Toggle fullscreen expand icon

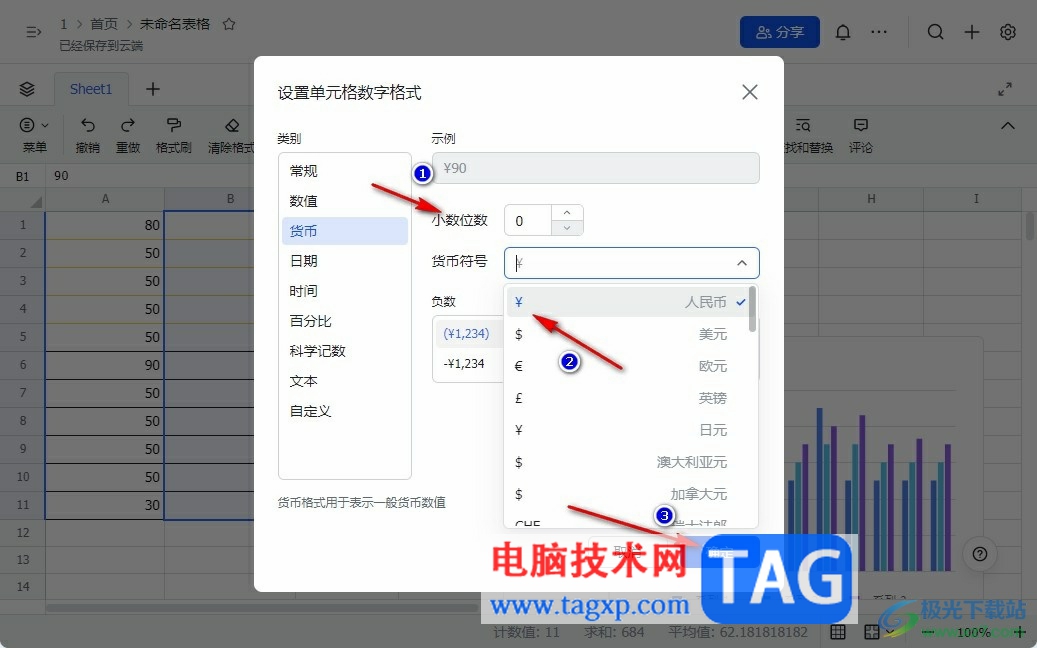point(1005,89)
